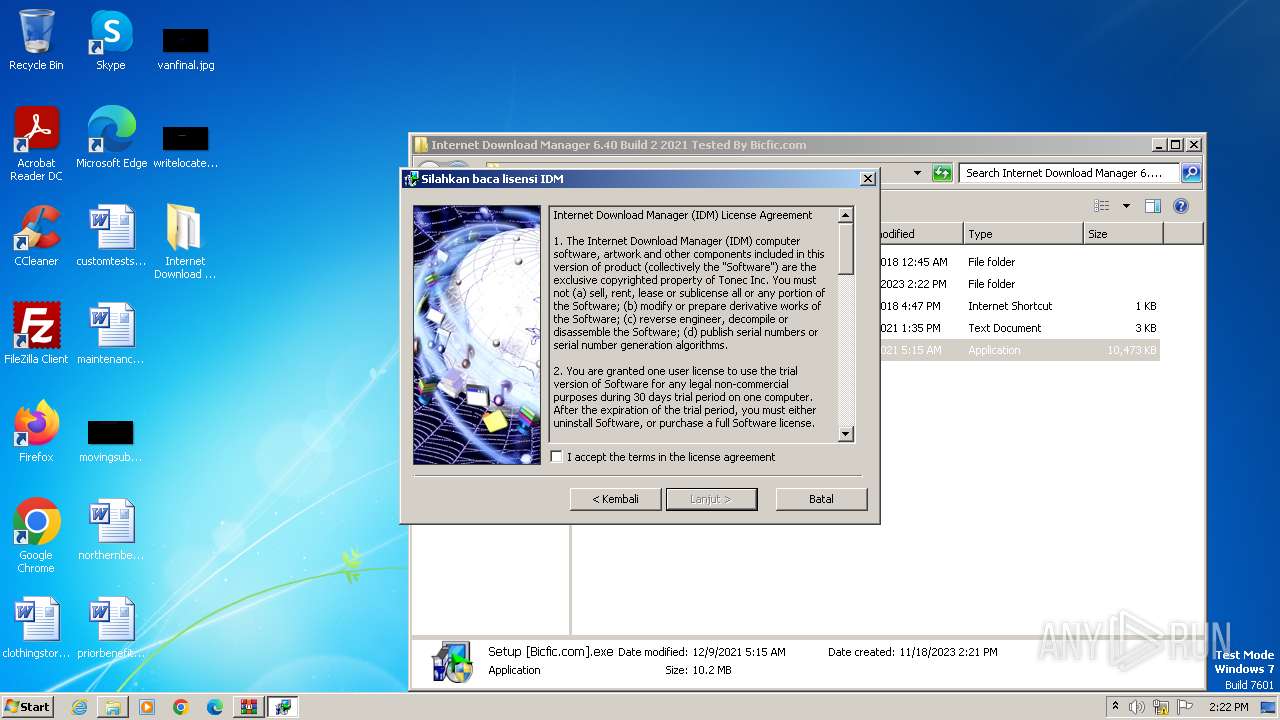Select the Internet Shortcut file row
Image resolution: width=1280 pixels, height=720 pixels.
tap(1018, 306)
